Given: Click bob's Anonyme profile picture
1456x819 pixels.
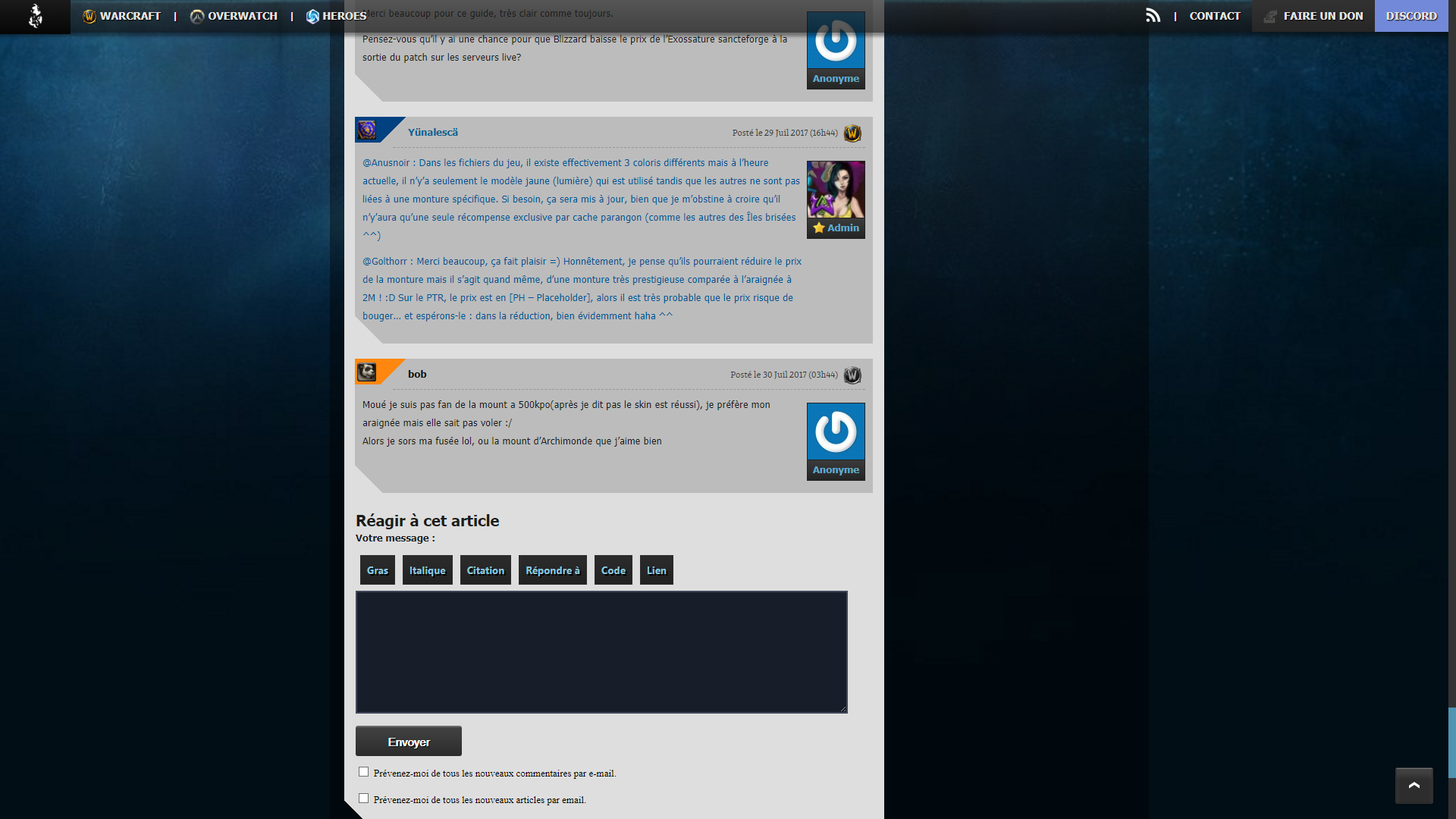Looking at the screenshot, I should 836,432.
